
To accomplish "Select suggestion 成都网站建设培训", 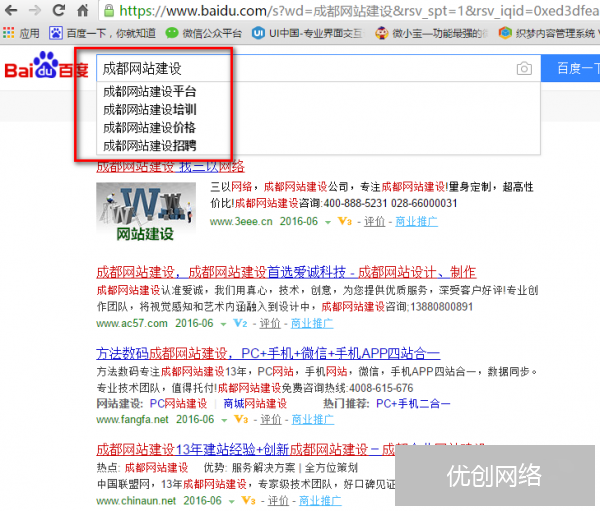I will 150,109.
